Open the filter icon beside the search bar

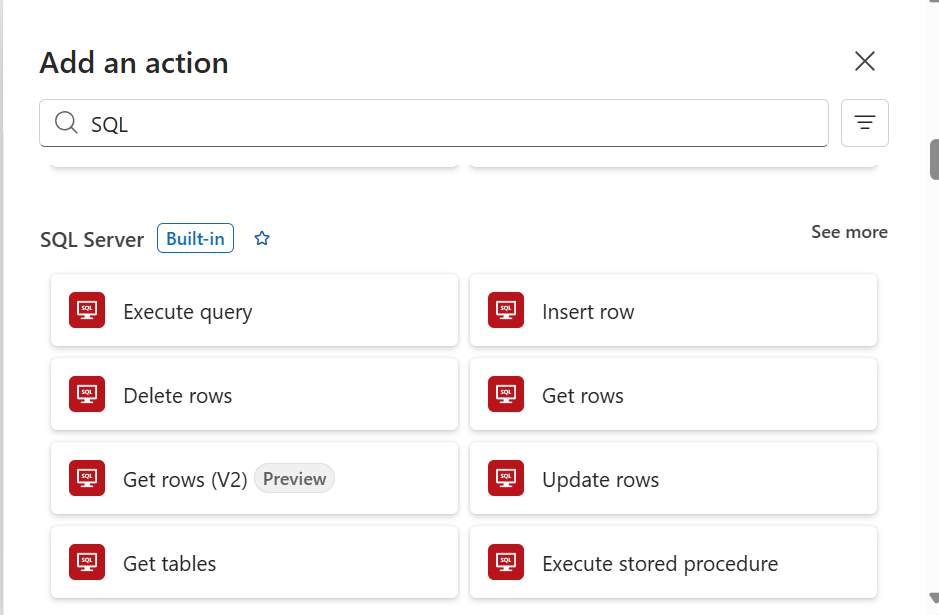click(x=864, y=122)
